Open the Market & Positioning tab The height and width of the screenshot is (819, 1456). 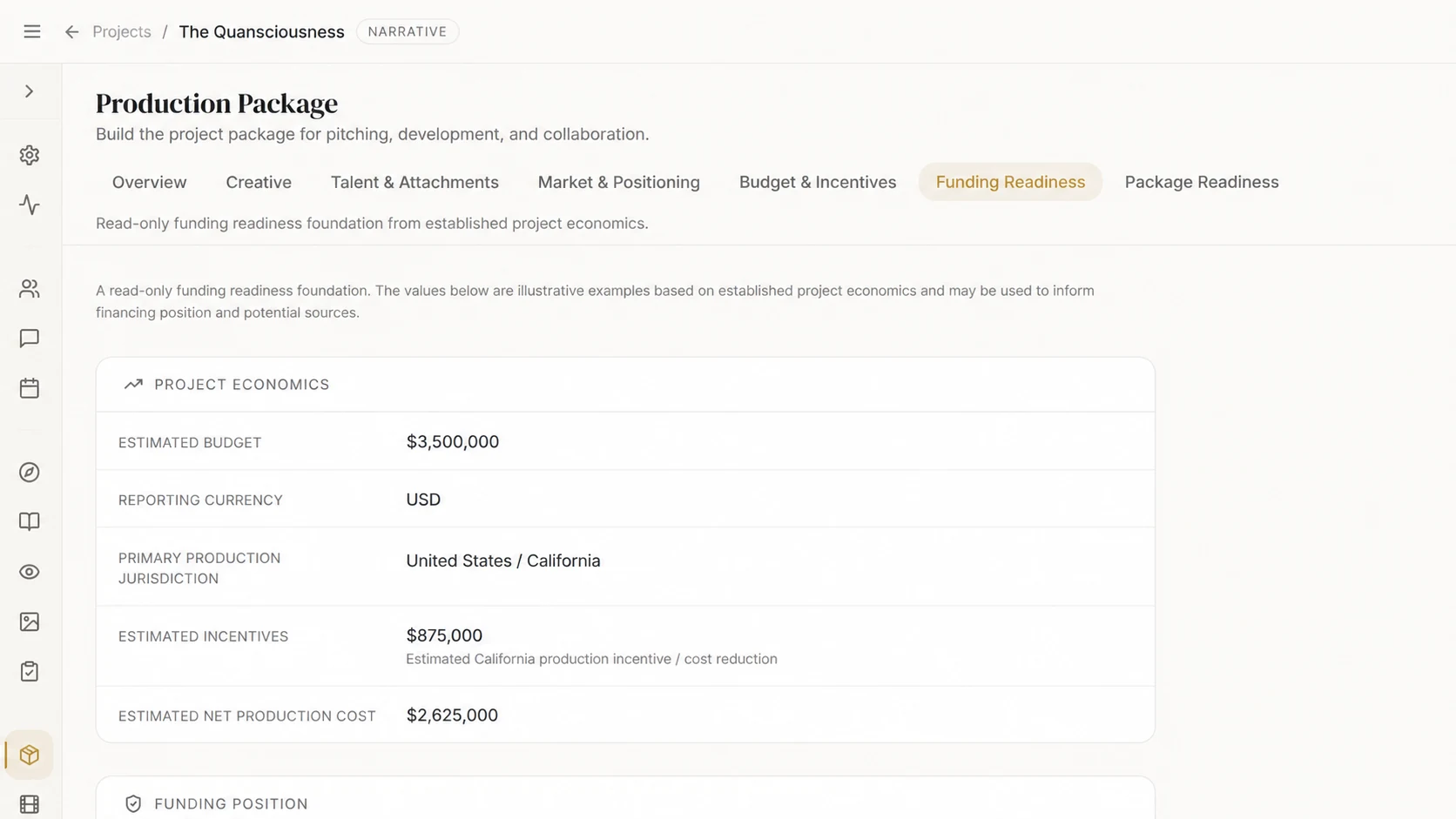tap(619, 182)
